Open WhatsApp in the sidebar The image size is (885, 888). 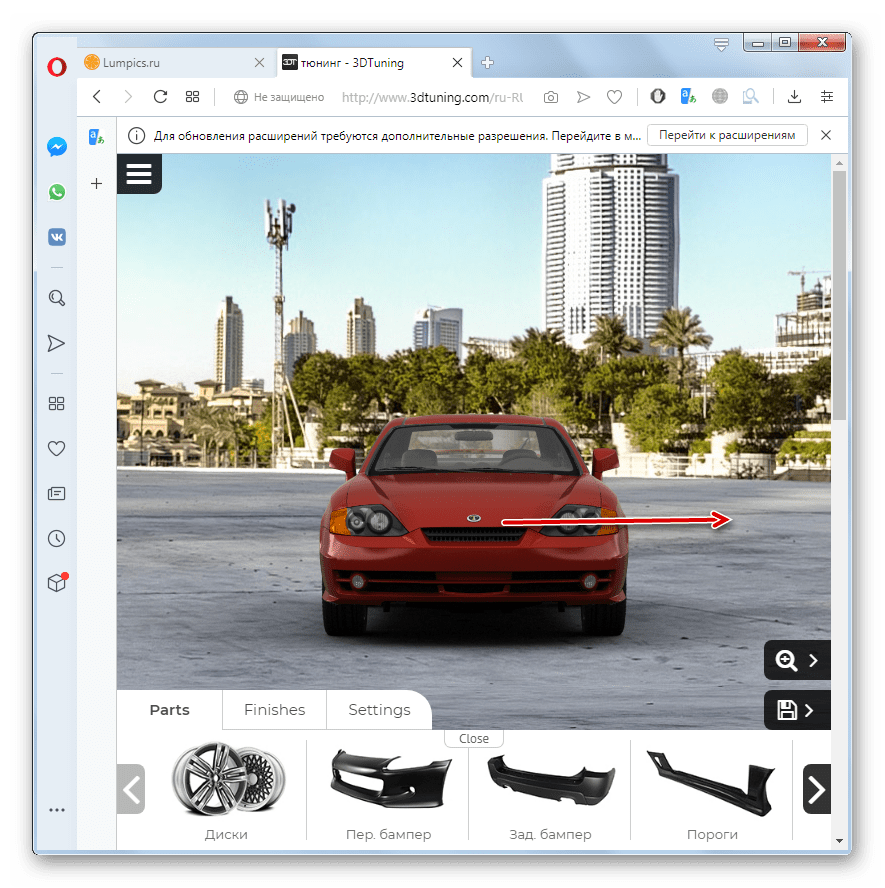(57, 192)
